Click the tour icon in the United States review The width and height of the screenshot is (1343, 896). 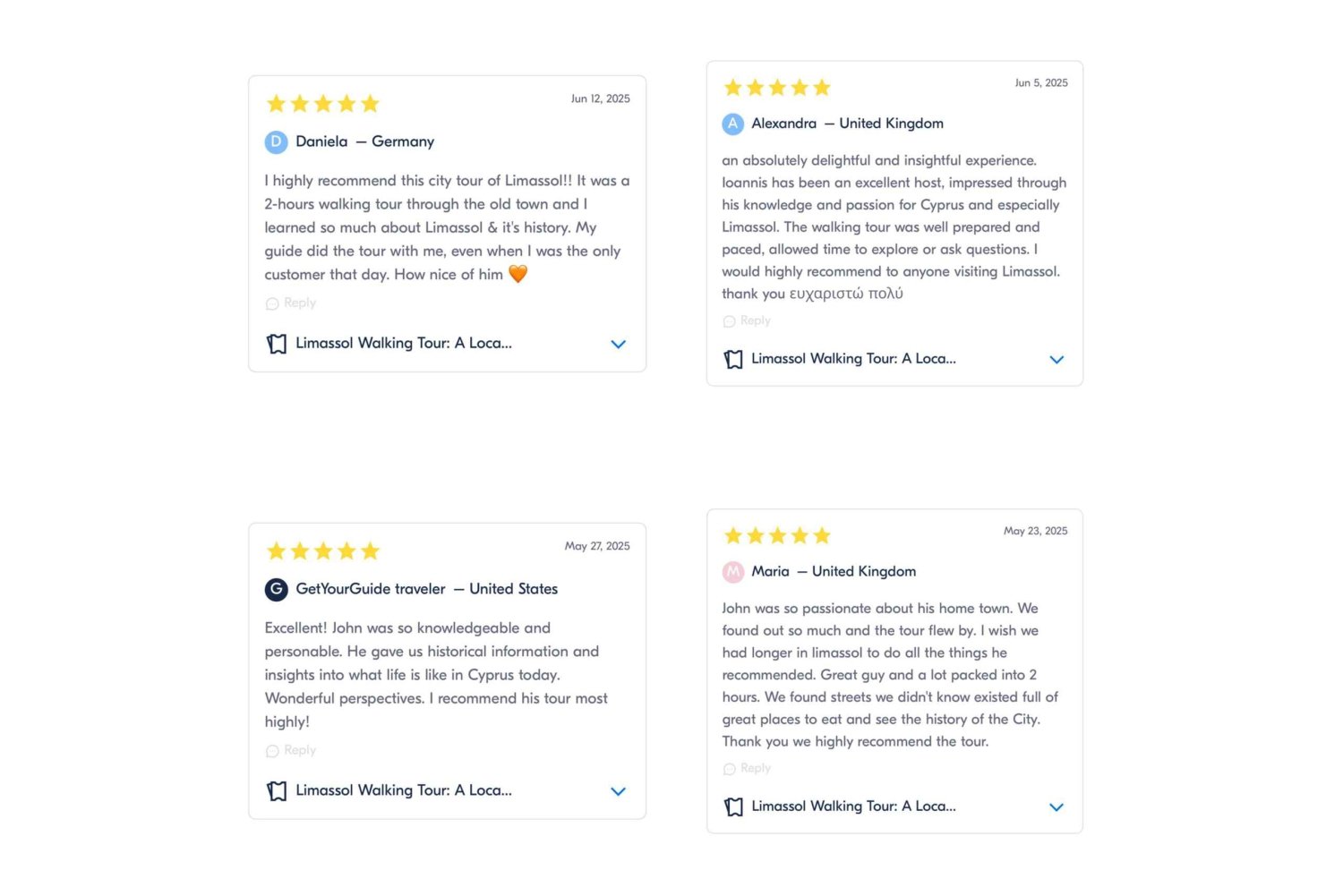[277, 791]
